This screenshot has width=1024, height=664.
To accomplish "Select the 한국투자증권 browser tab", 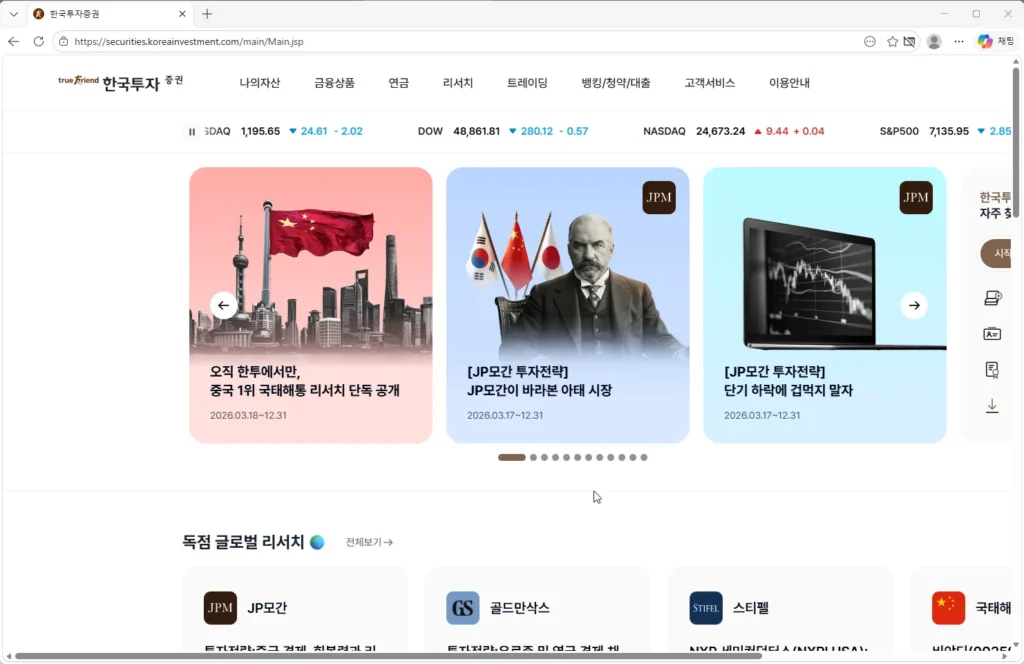I will click(x=100, y=14).
